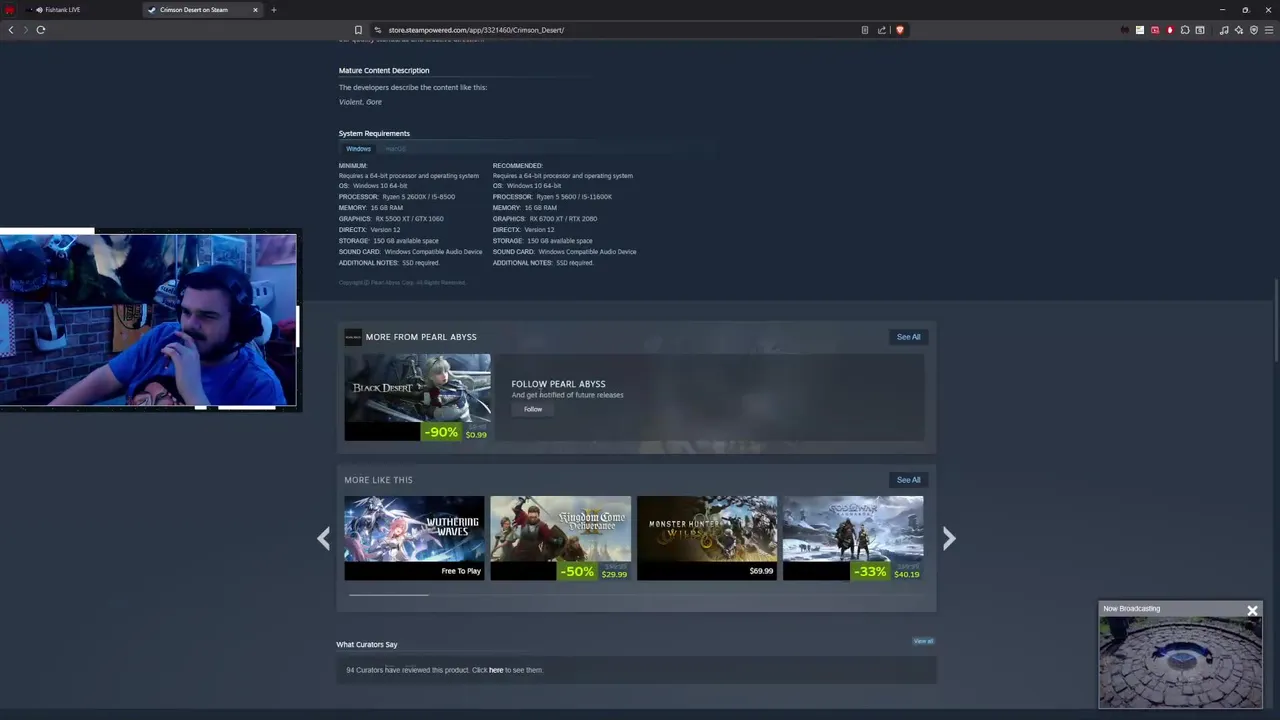Open reader mode icon in address bar

865,30
